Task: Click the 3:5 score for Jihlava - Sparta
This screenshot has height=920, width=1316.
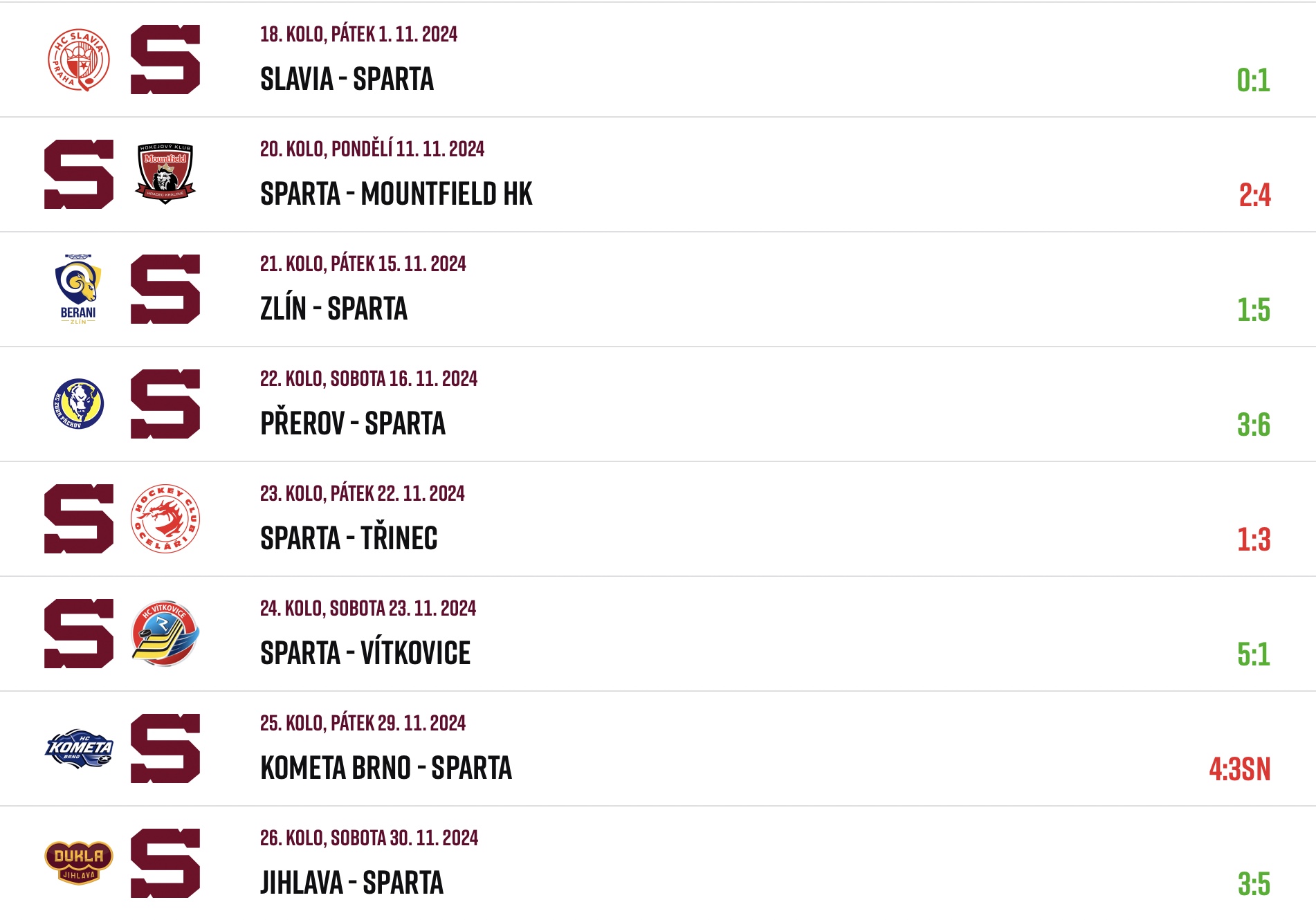Action: point(1254,884)
